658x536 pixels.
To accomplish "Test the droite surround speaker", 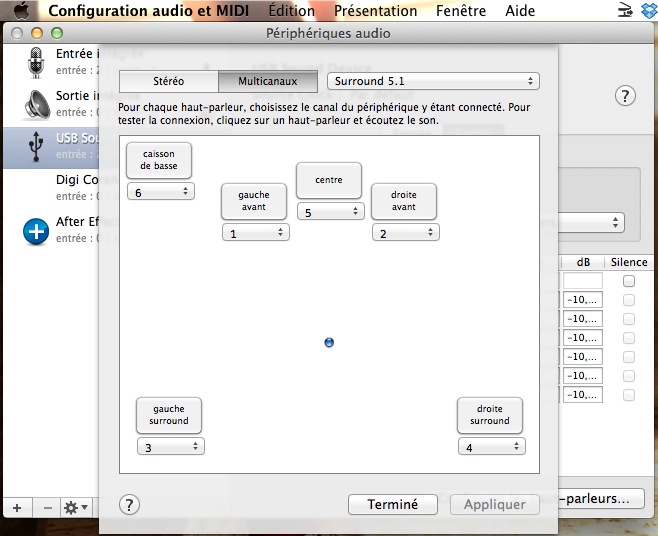I will (x=490, y=415).
